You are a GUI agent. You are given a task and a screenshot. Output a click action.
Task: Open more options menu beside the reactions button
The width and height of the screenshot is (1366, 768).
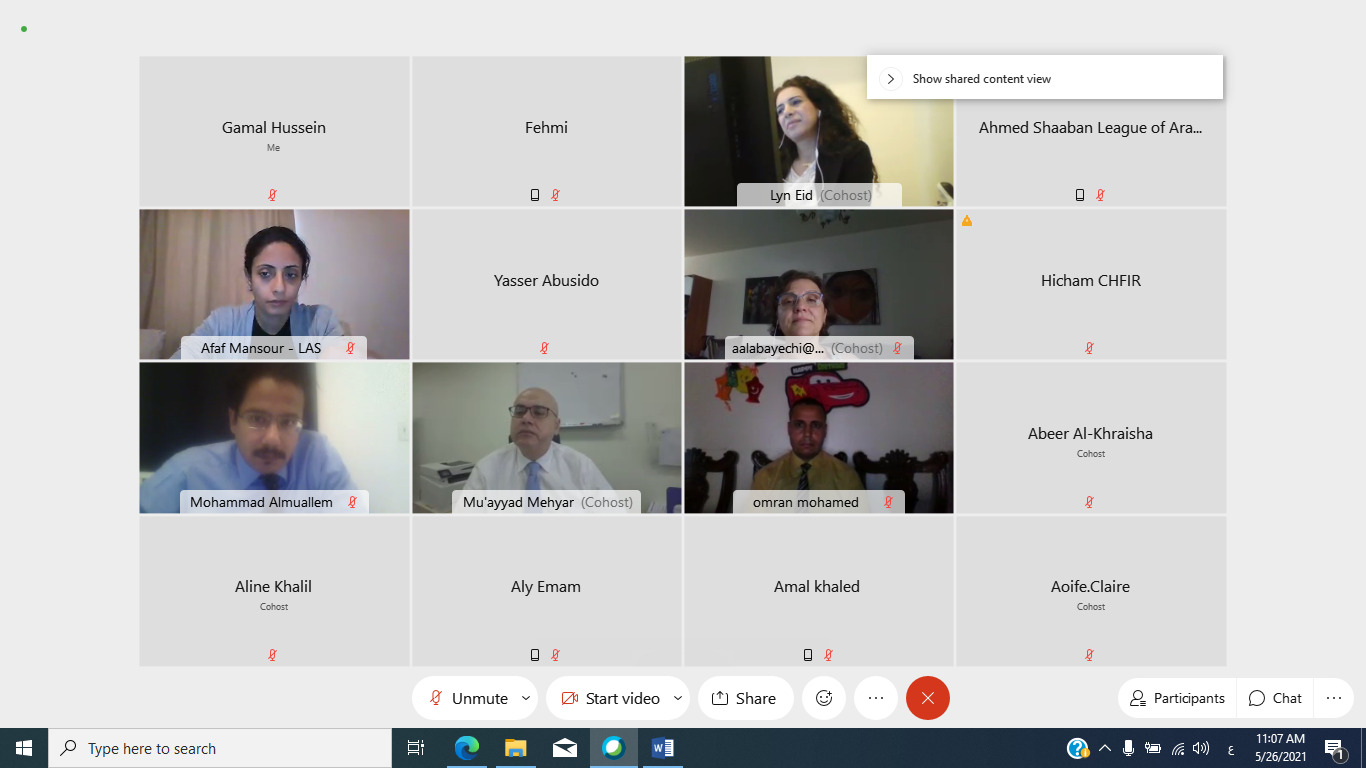tap(876, 698)
